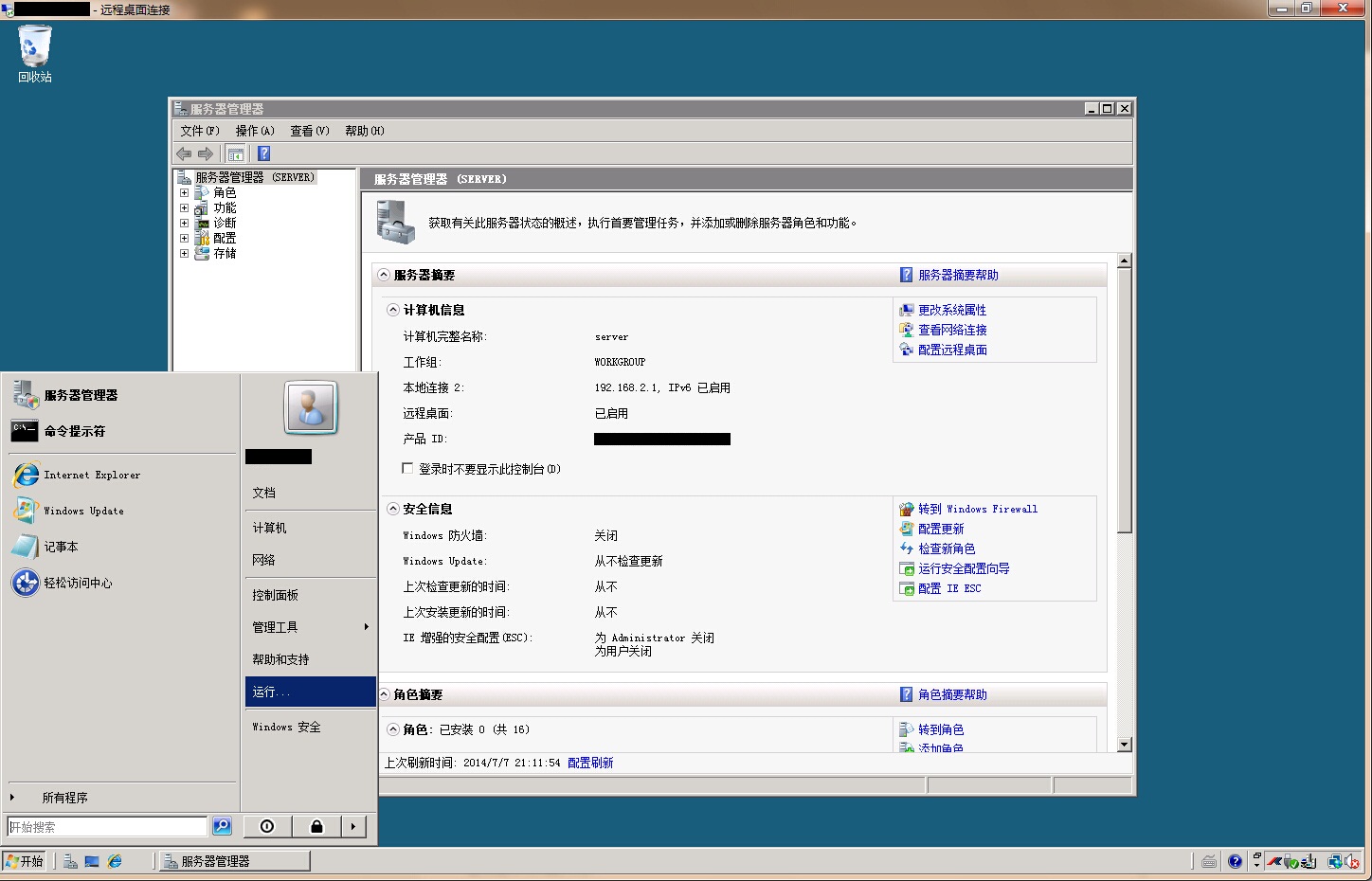Select the 功能 node in console tree

(x=225, y=207)
